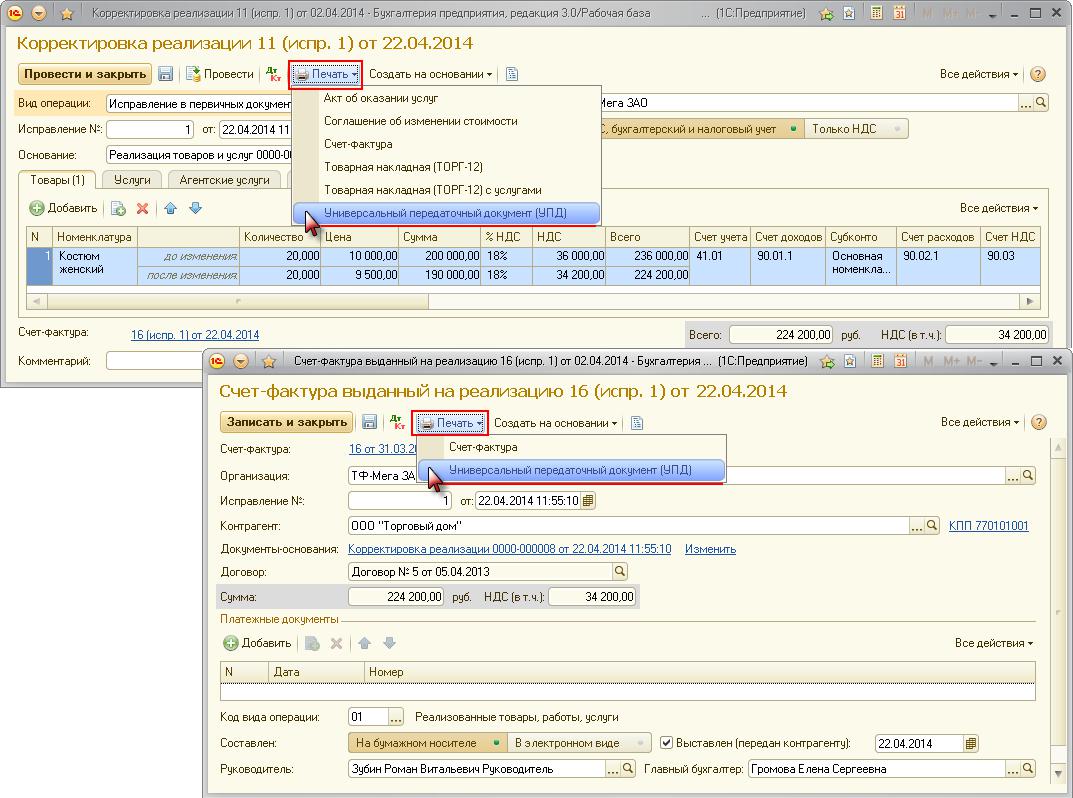Click the save diskette icon in correction window

(x=165, y=74)
